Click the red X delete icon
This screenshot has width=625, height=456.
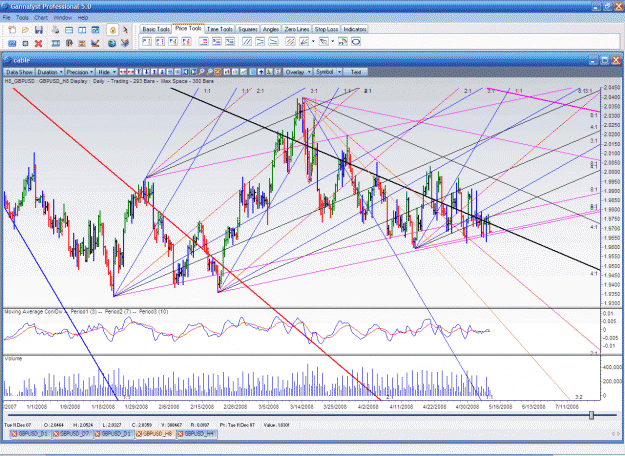38,43
